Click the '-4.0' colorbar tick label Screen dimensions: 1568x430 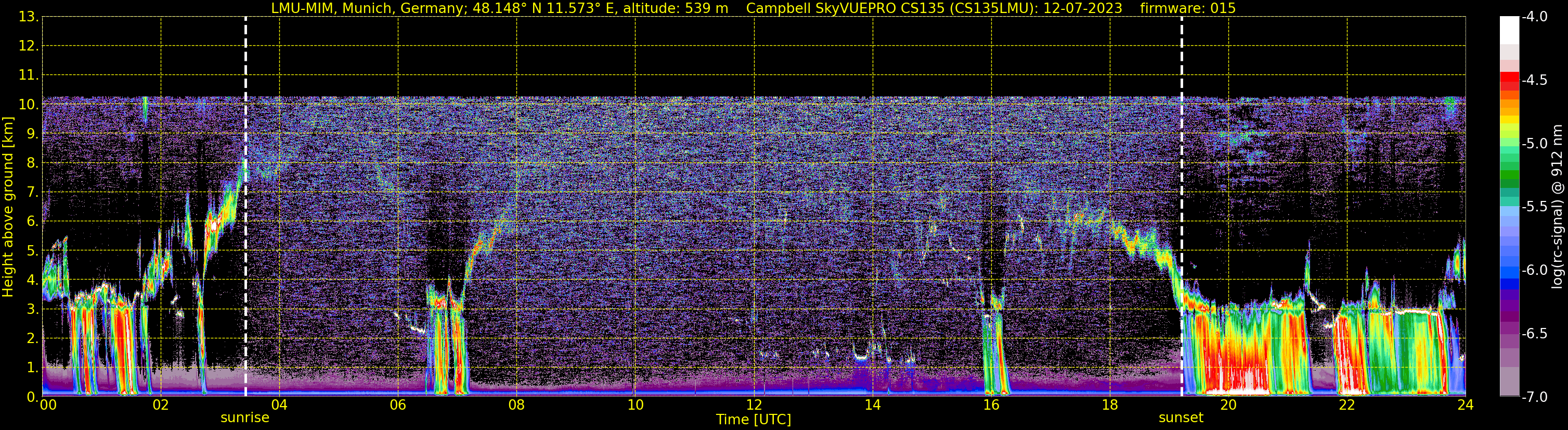[1534, 17]
